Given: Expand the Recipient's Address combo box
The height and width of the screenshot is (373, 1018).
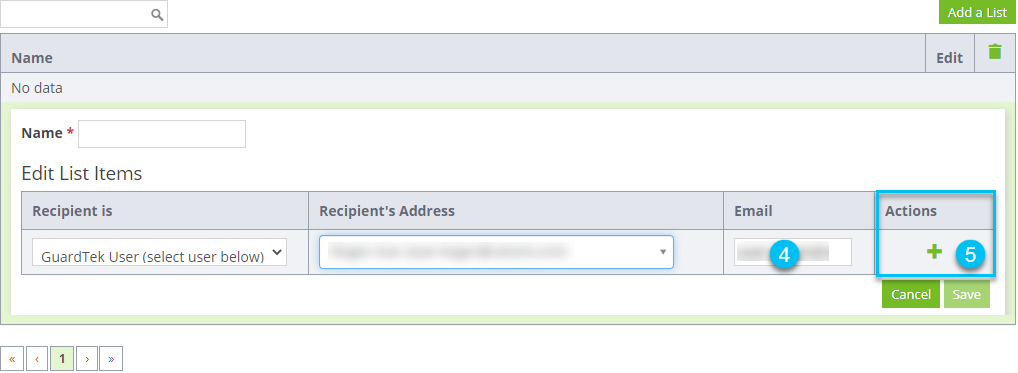Looking at the screenshot, I should (496, 252).
